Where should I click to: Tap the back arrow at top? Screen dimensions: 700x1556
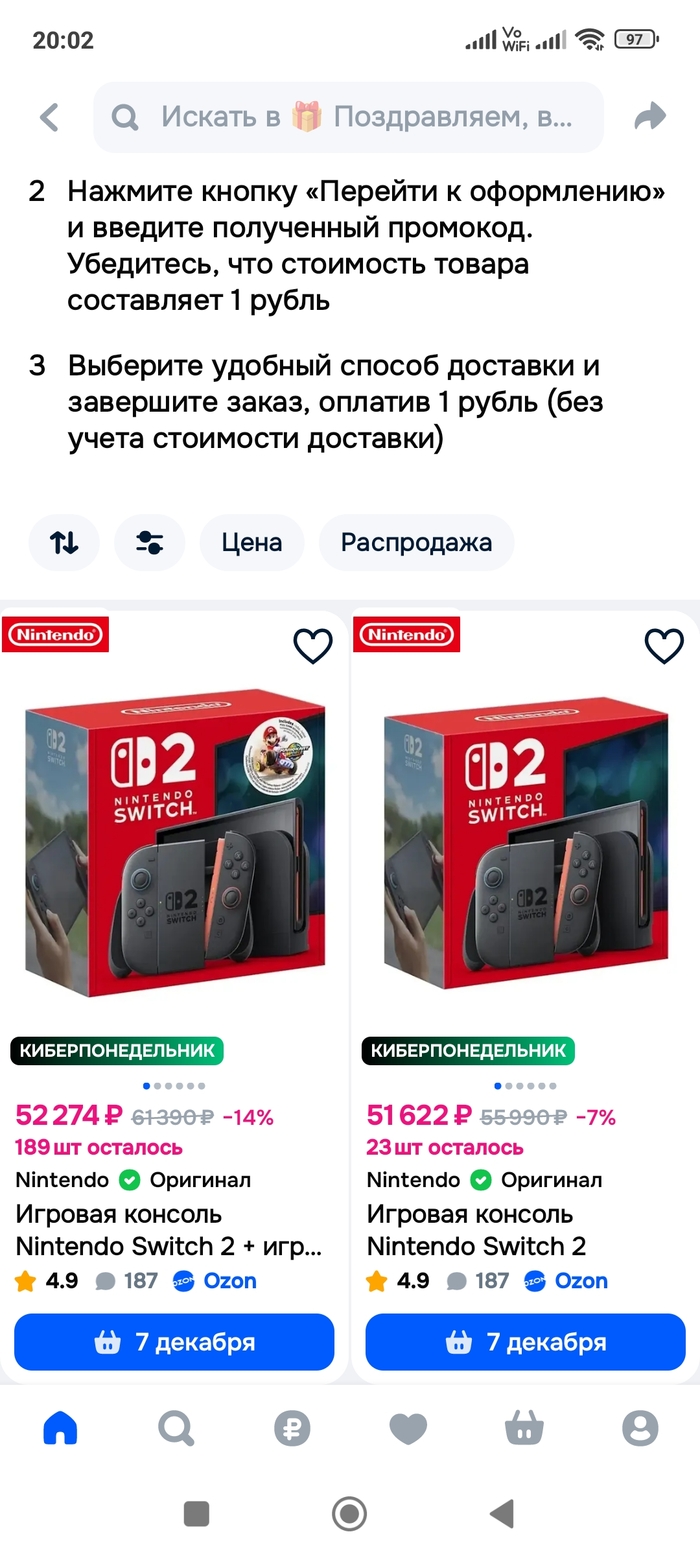click(x=49, y=117)
